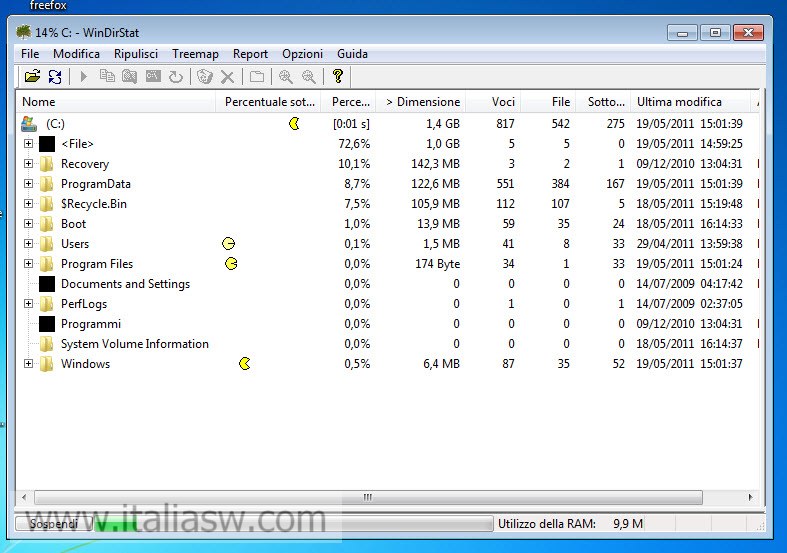Sort by the Voci column header

coord(493,102)
